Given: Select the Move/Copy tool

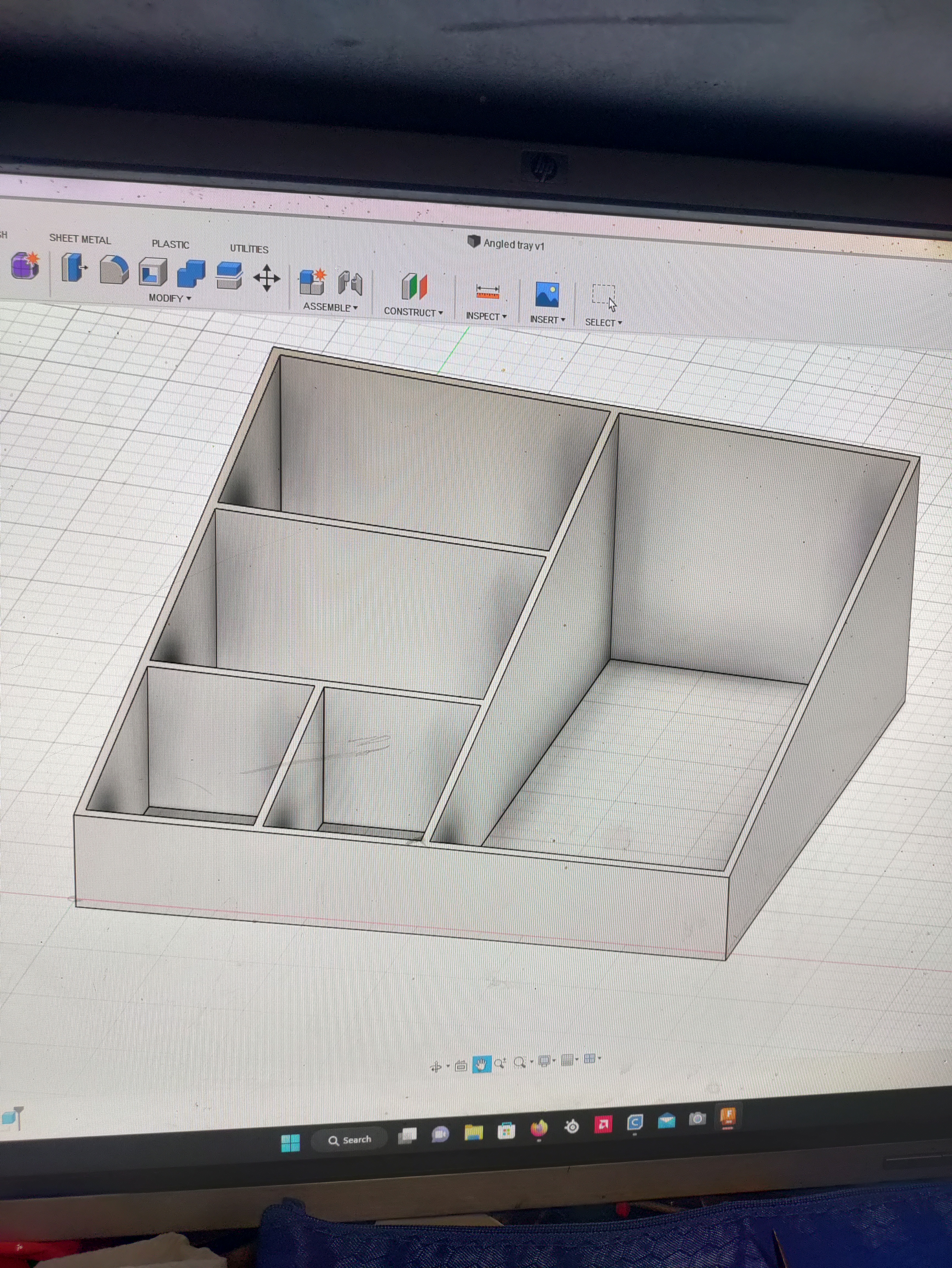Looking at the screenshot, I should (267, 278).
